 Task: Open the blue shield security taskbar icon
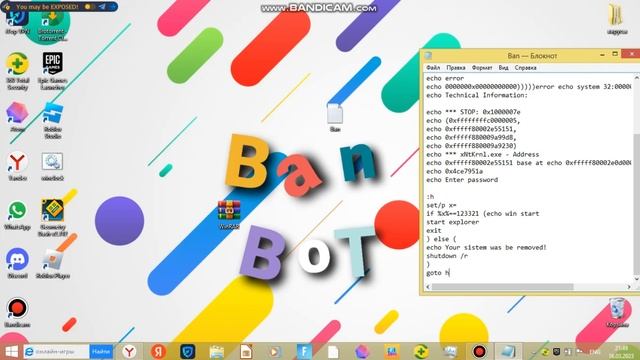(188, 351)
